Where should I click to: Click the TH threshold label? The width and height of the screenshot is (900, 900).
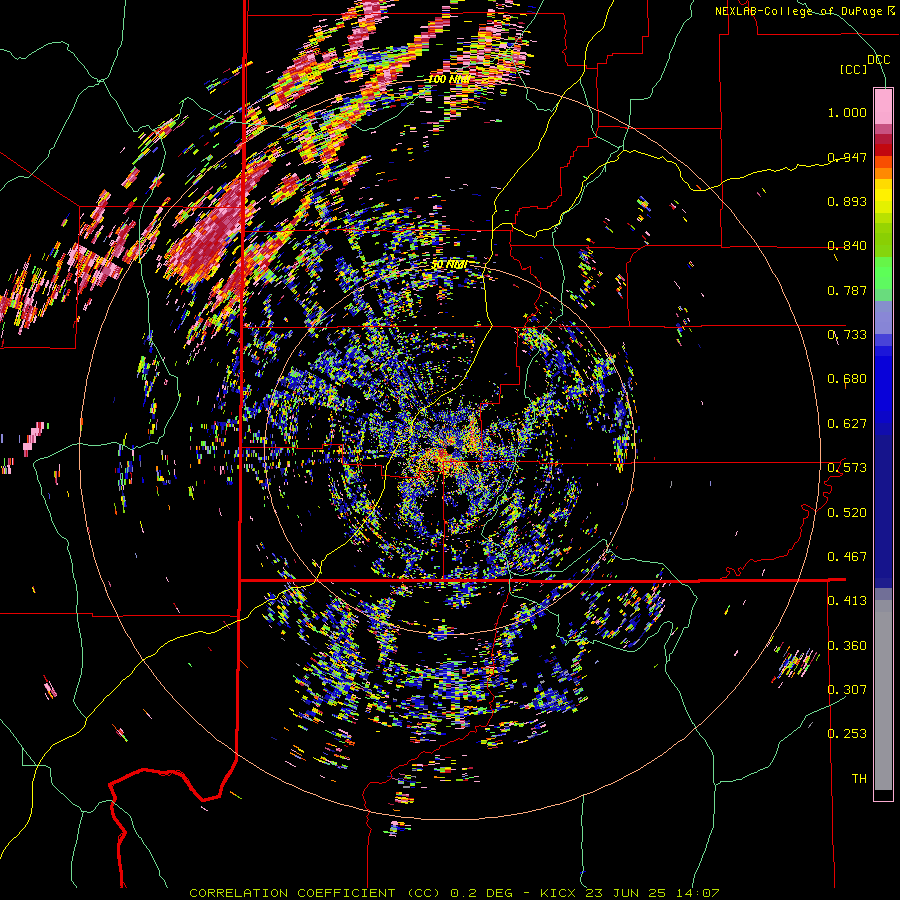click(x=859, y=779)
